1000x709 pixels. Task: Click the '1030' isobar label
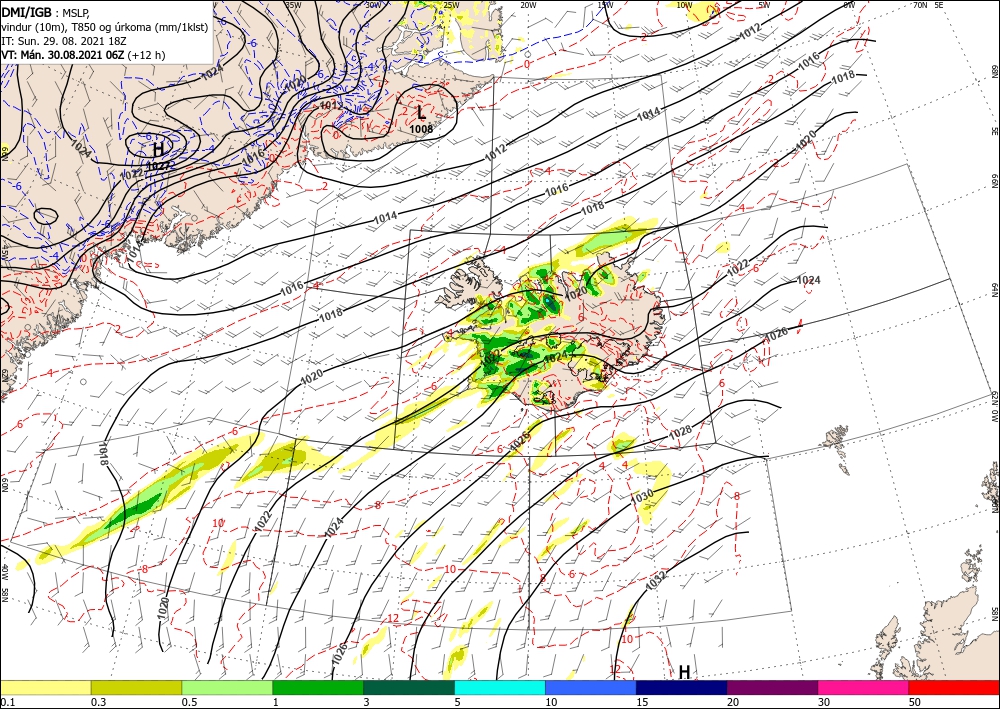coord(643,495)
